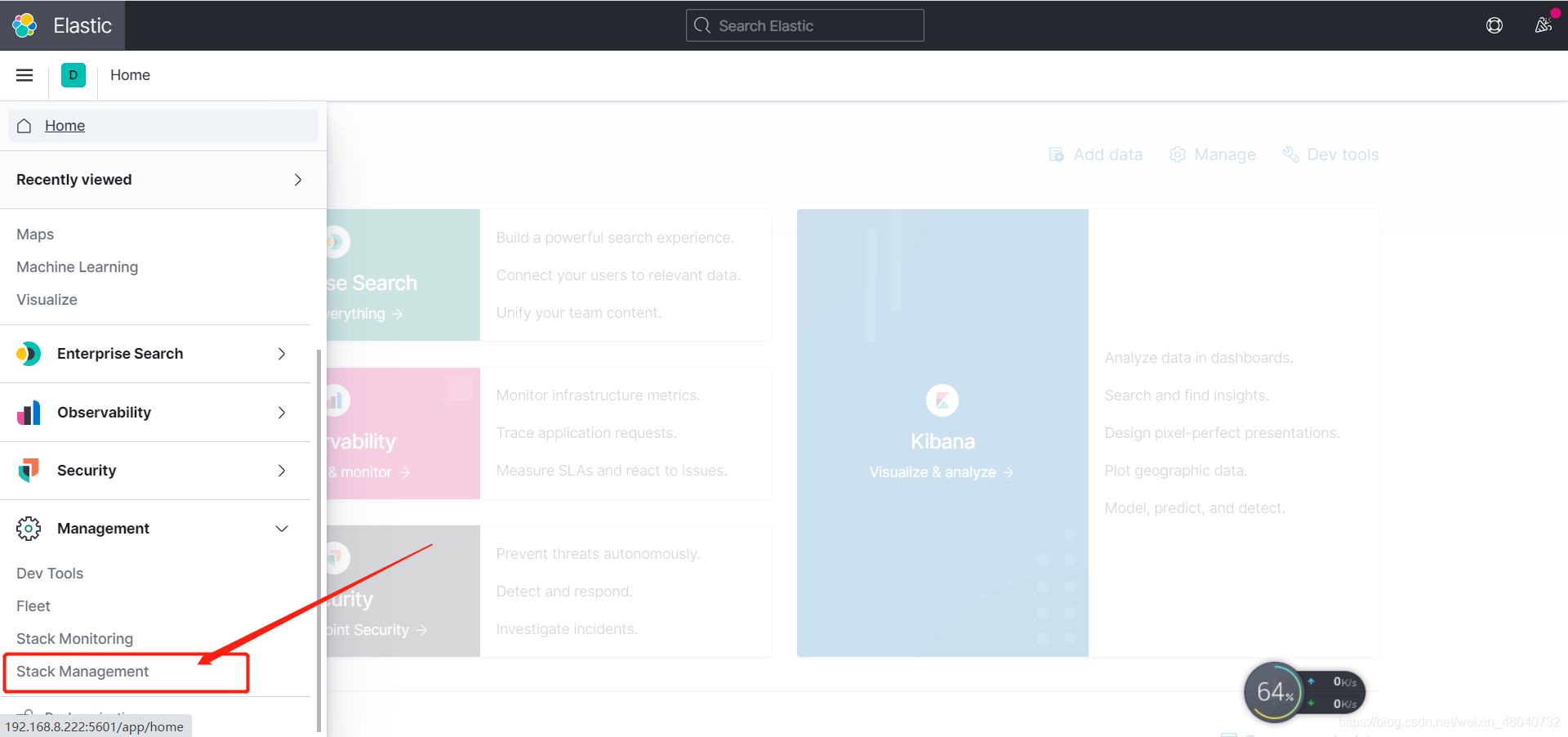The height and width of the screenshot is (737, 1568).
Task: Toggle the hamburger navigation menu
Action: (x=24, y=75)
